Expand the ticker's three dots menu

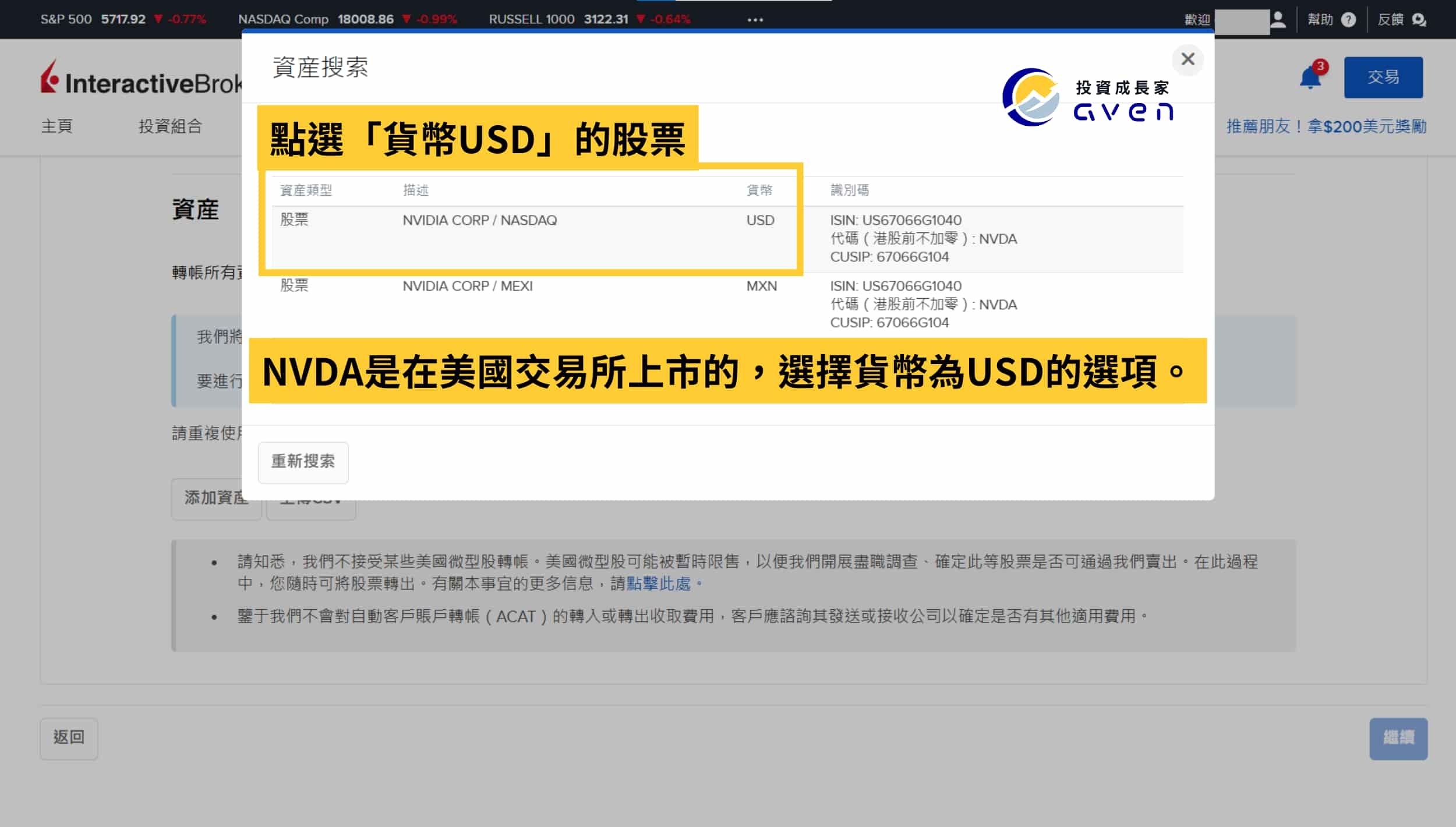coord(755,20)
